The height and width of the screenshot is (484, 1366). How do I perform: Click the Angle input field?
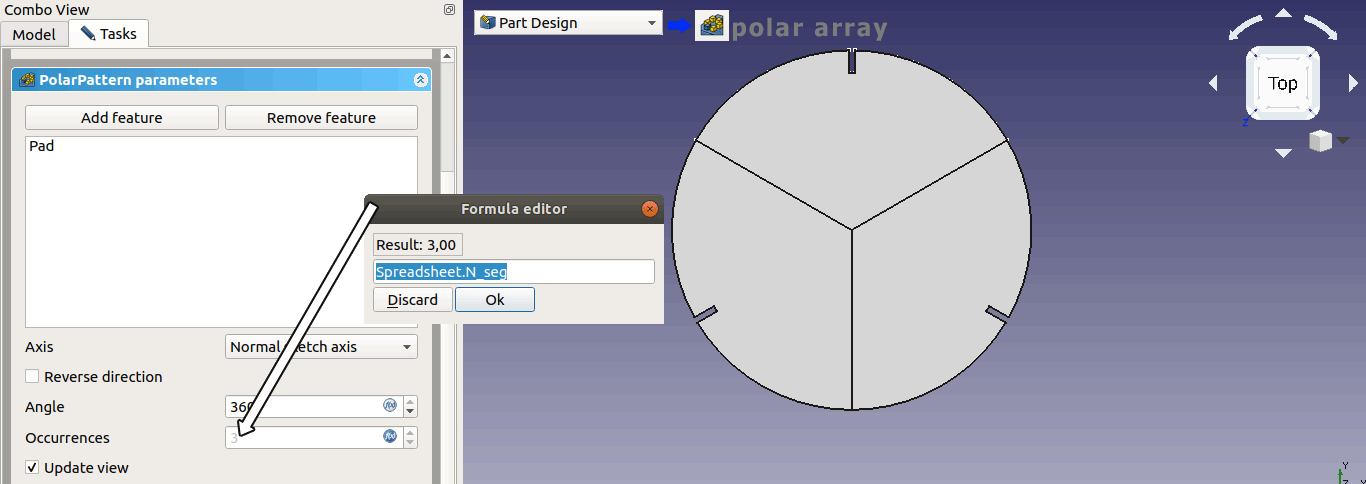tap(313, 407)
